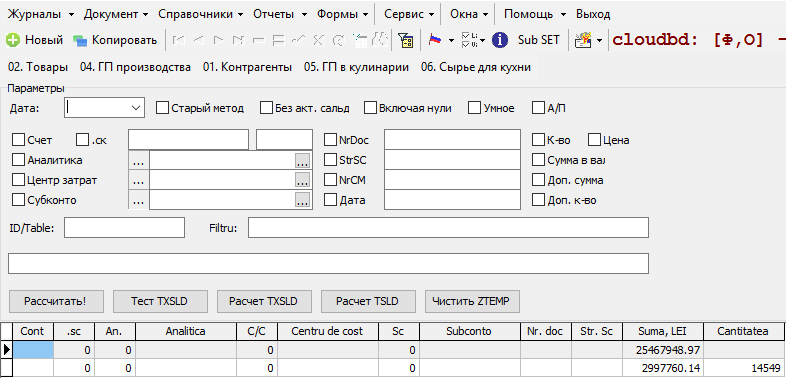Check the Включая нули option
Screen dimensions: 786x378
(x=370, y=108)
